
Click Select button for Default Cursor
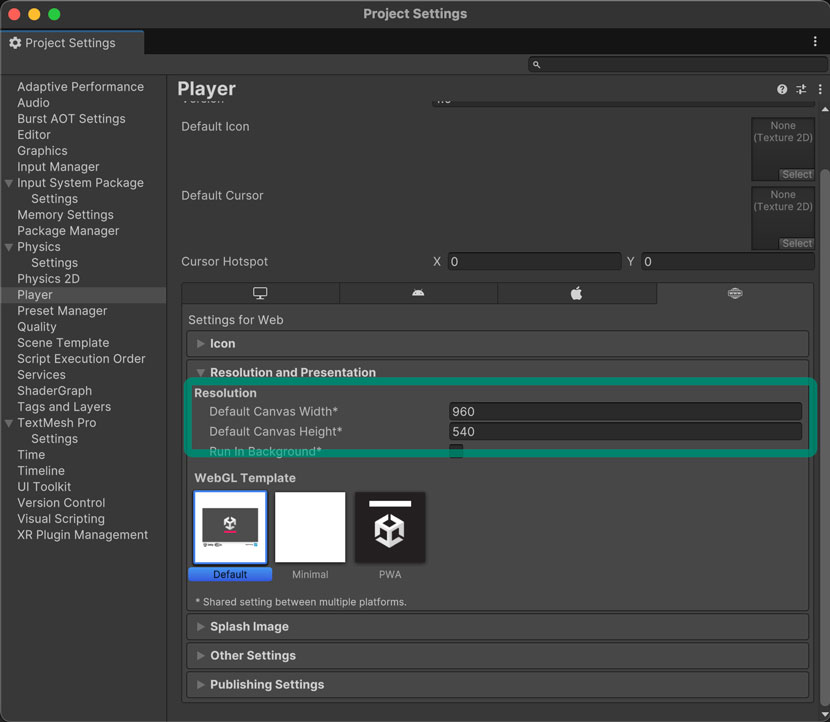(x=797, y=243)
